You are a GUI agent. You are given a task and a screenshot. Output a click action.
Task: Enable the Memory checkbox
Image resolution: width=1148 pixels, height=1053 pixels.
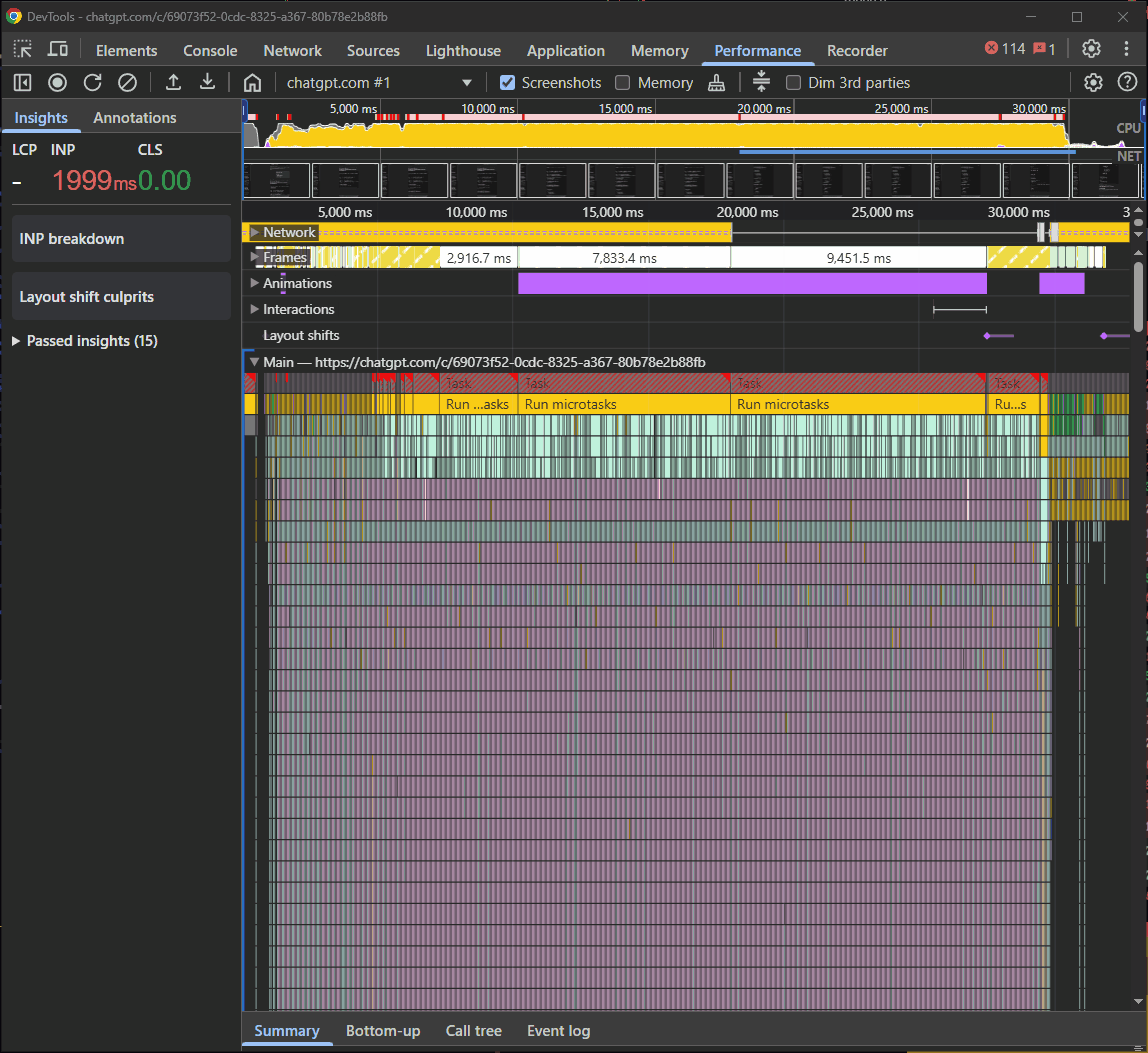click(x=622, y=83)
